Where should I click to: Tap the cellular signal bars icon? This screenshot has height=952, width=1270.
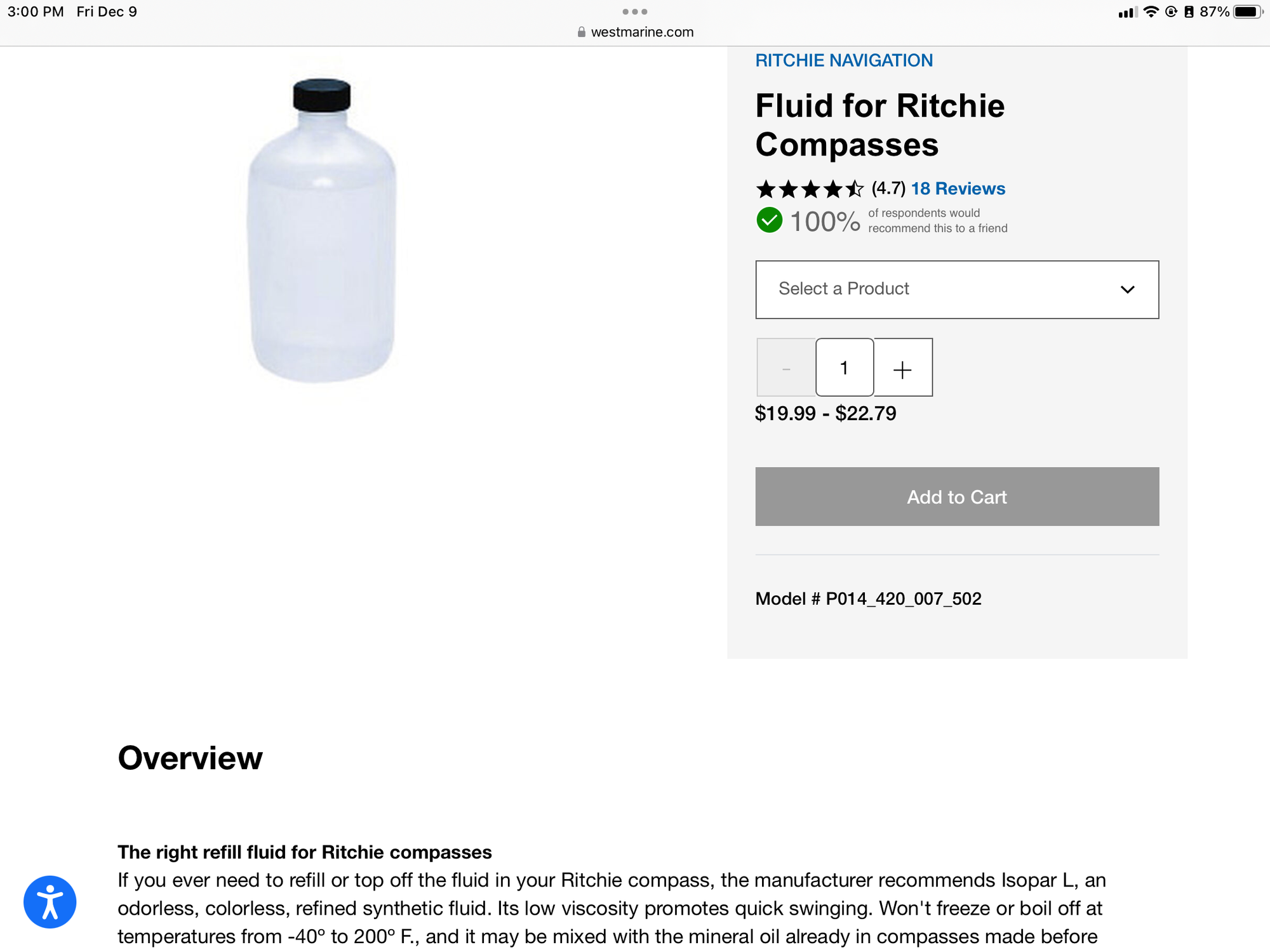1127,13
